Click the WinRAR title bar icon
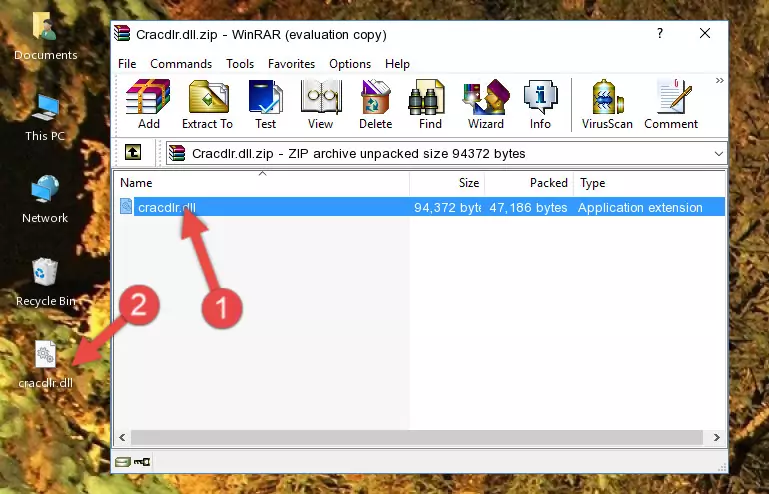The width and height of the screenshot is (769, 494). point(122,33)
